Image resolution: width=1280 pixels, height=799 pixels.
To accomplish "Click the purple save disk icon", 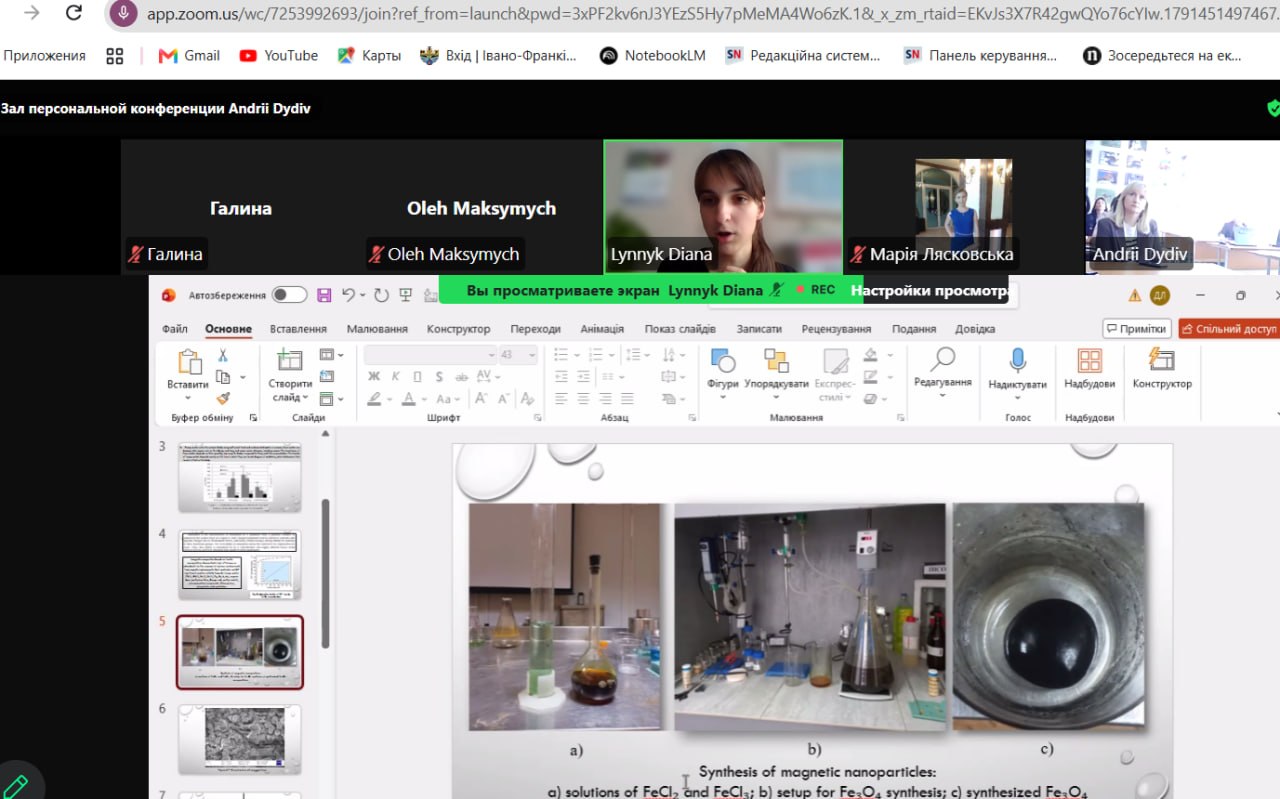I will tap(324, 294).
